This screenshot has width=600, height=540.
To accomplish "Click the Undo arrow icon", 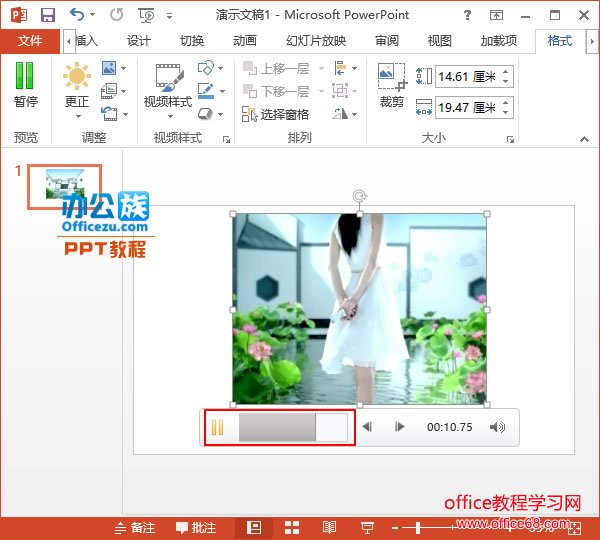I will (x=77, y=15).
